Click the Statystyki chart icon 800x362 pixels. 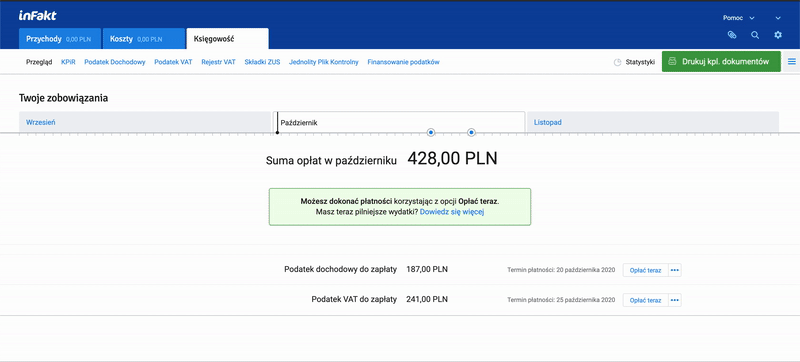point(617,62)
